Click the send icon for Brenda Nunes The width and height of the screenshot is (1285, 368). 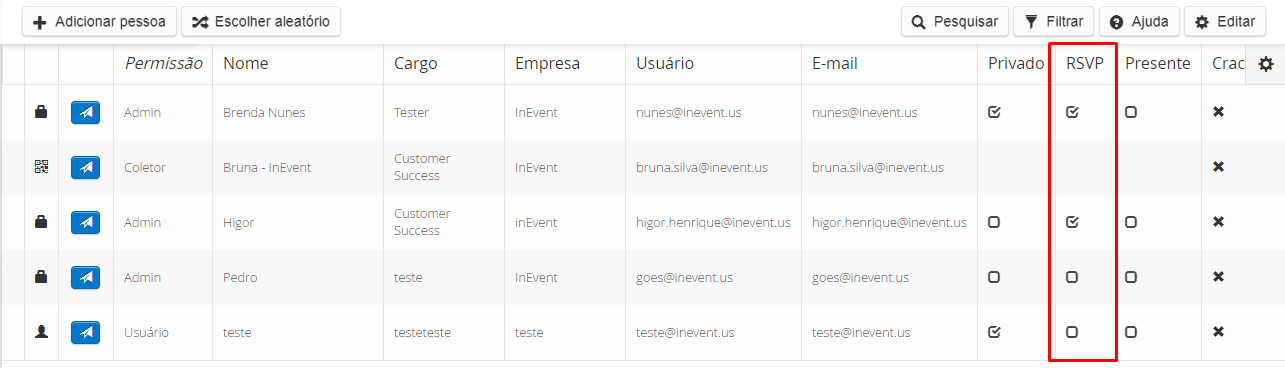pos(86,112)
